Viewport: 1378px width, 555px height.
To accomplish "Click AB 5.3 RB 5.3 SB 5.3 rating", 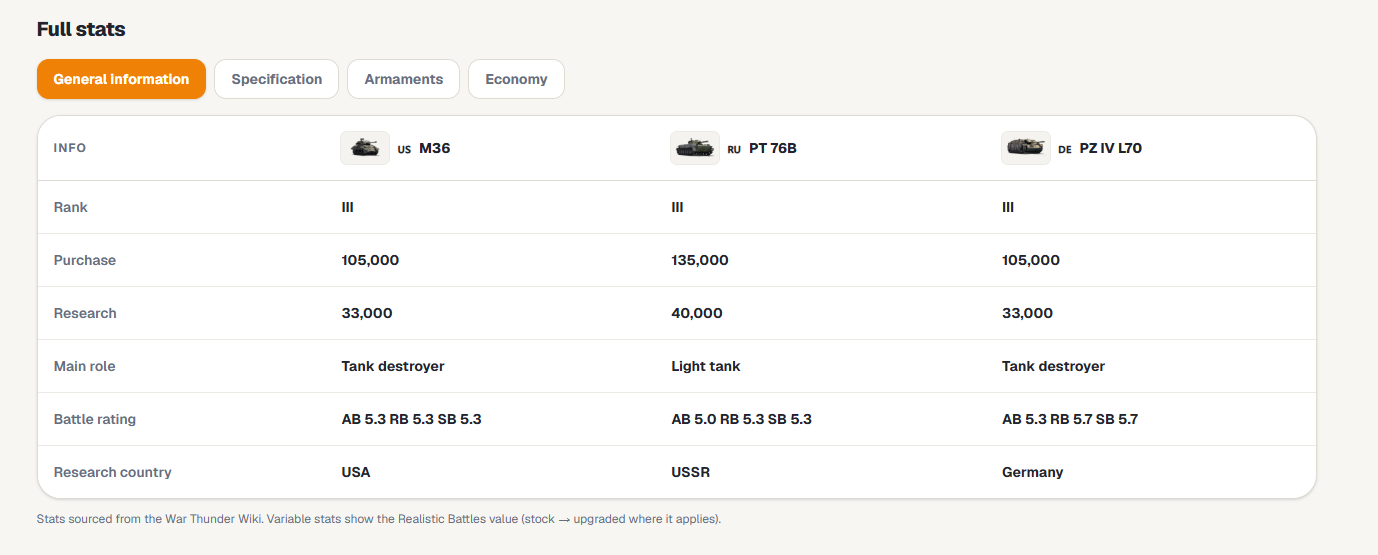I will coord(412,419).
